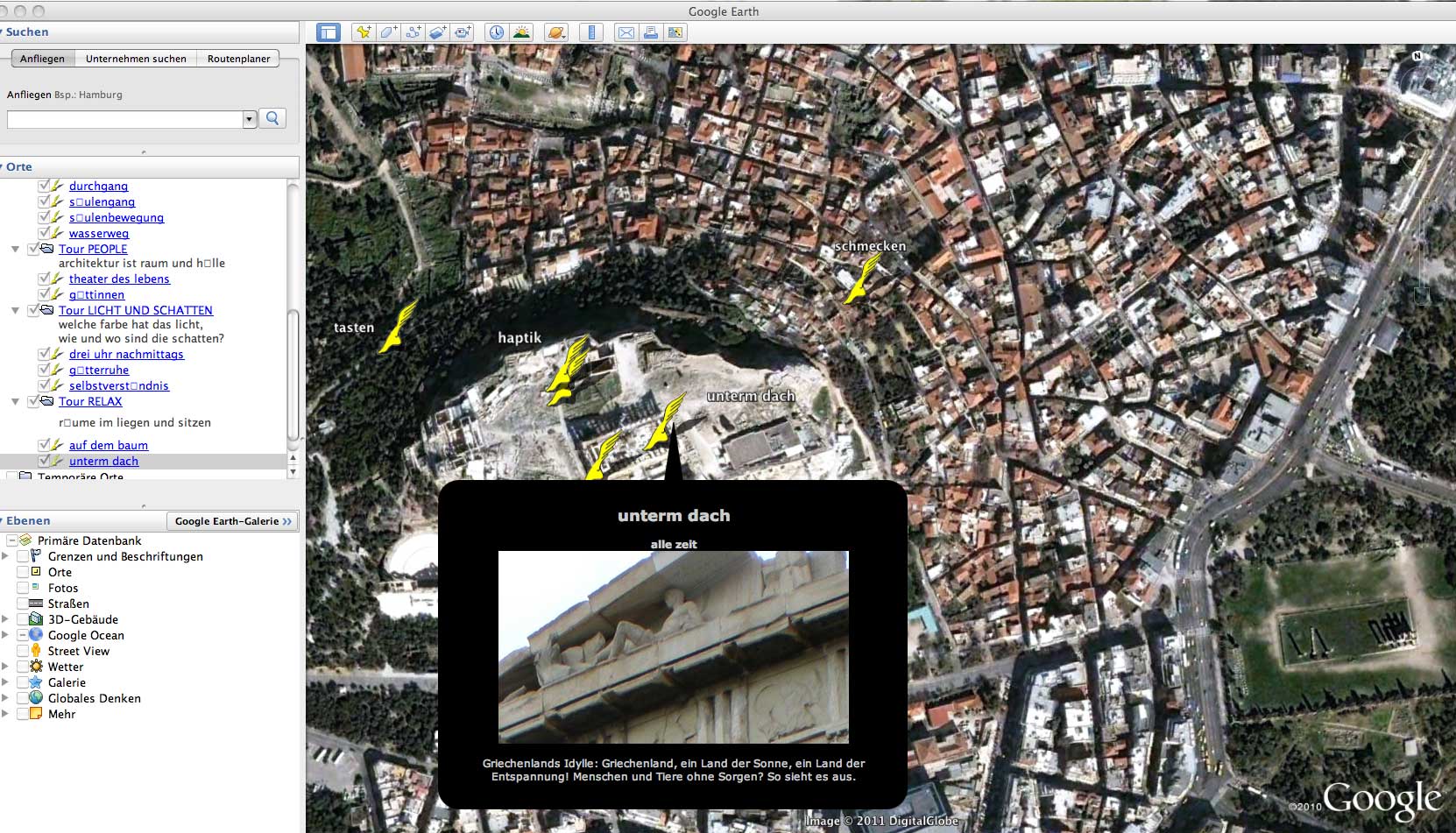
Task: Switch to the Anfliegen tab
Action: click(42, 59)
